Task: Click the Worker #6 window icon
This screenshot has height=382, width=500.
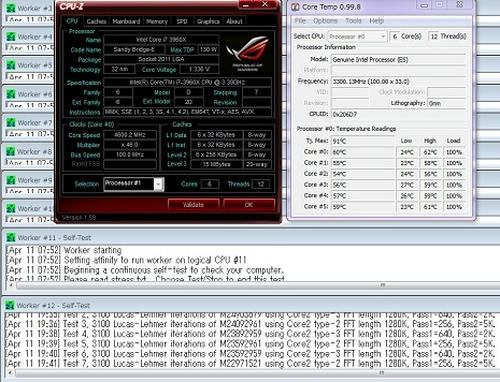Action: click(x=11, y=94)
